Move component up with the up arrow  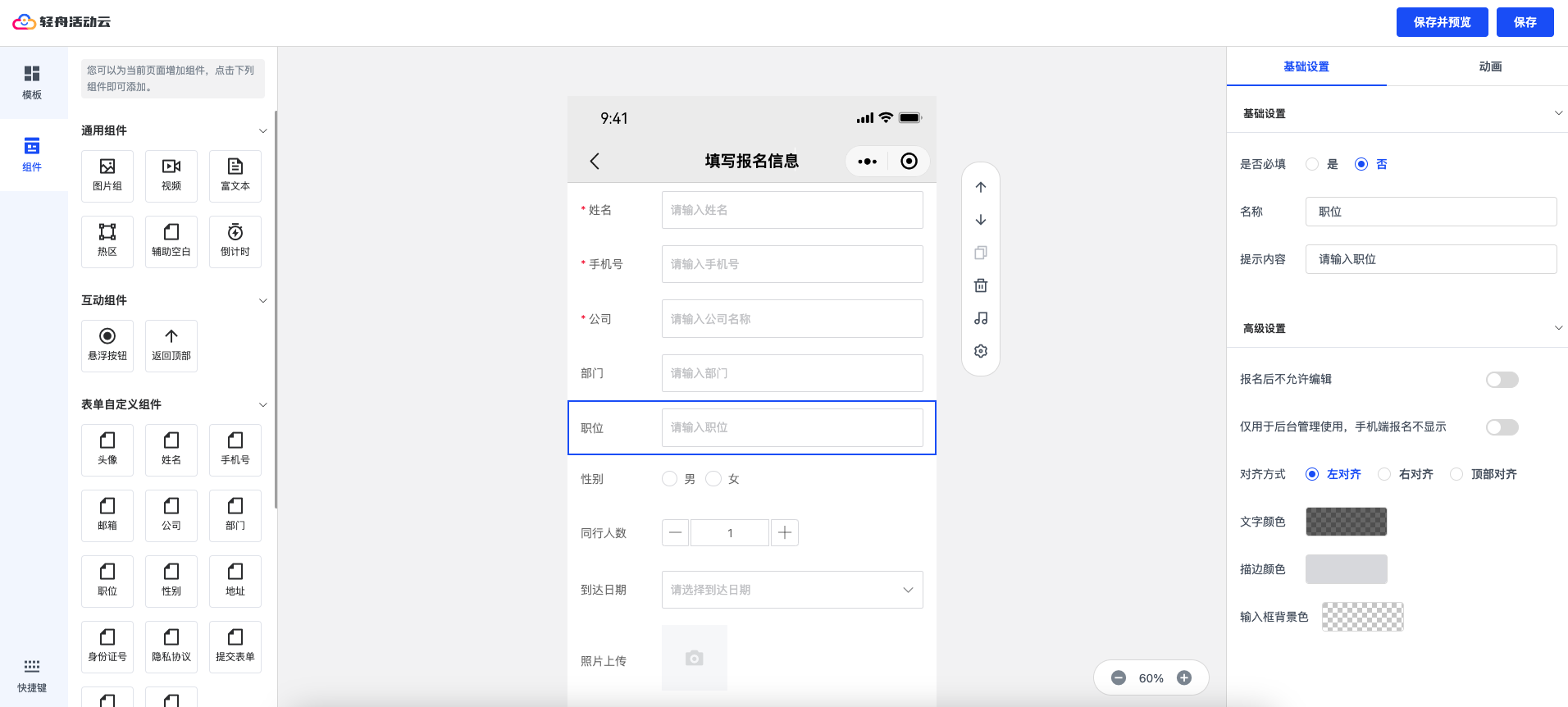point(980,187)
